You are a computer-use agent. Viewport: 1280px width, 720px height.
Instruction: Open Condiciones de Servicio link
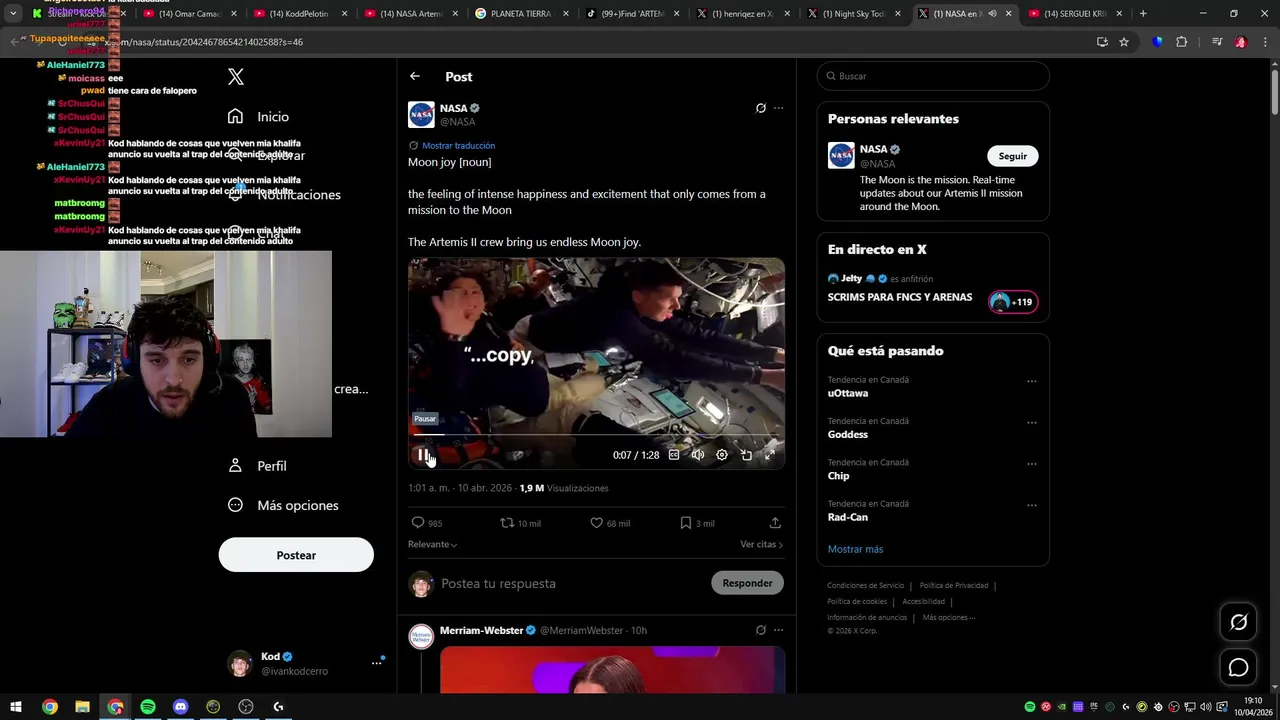pyautogui.click(x=865, y=586)
